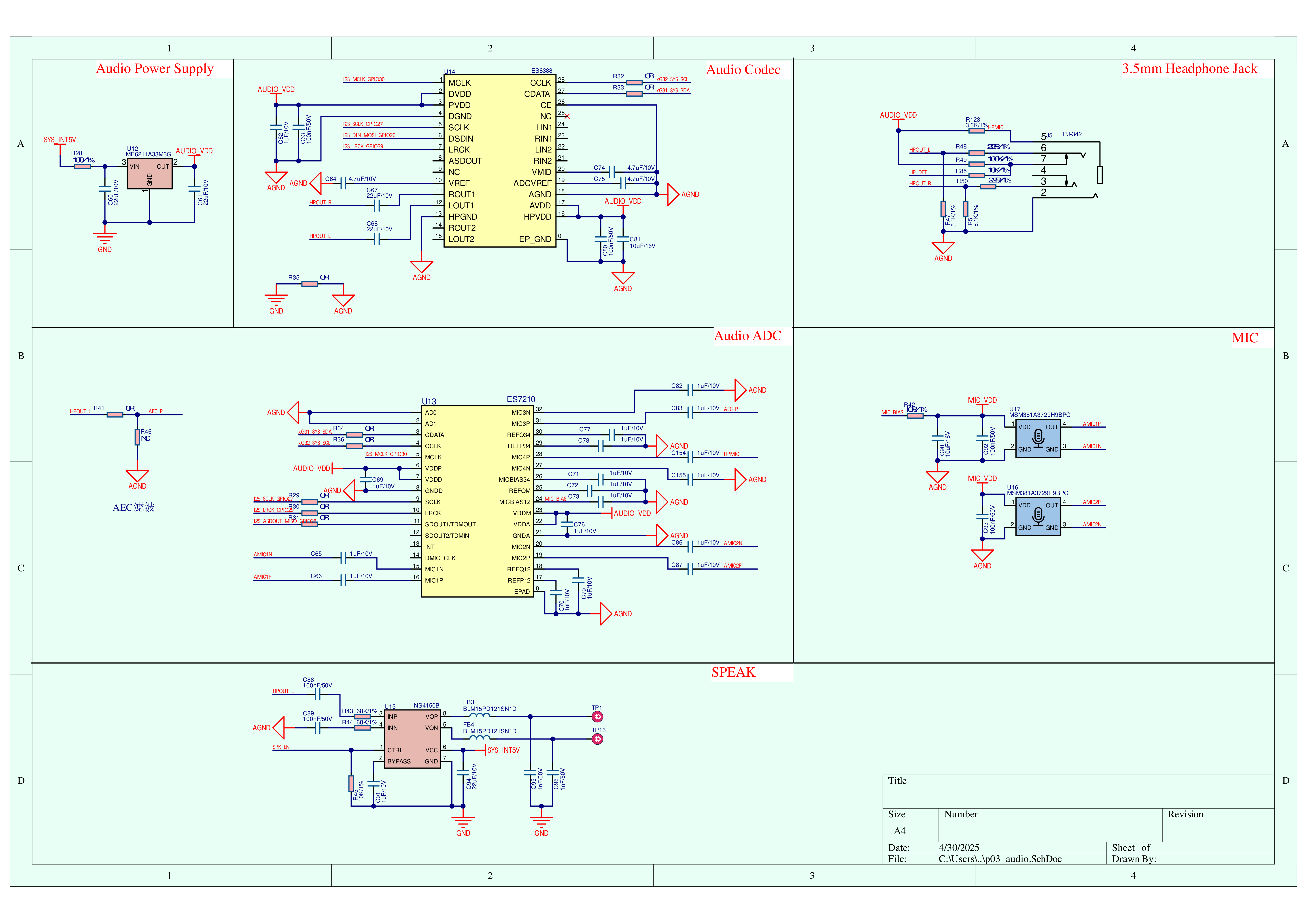This screenshot has height=924, width=1308.
Task: Click the AMIC2P label near C87
Action: [733, 566]
